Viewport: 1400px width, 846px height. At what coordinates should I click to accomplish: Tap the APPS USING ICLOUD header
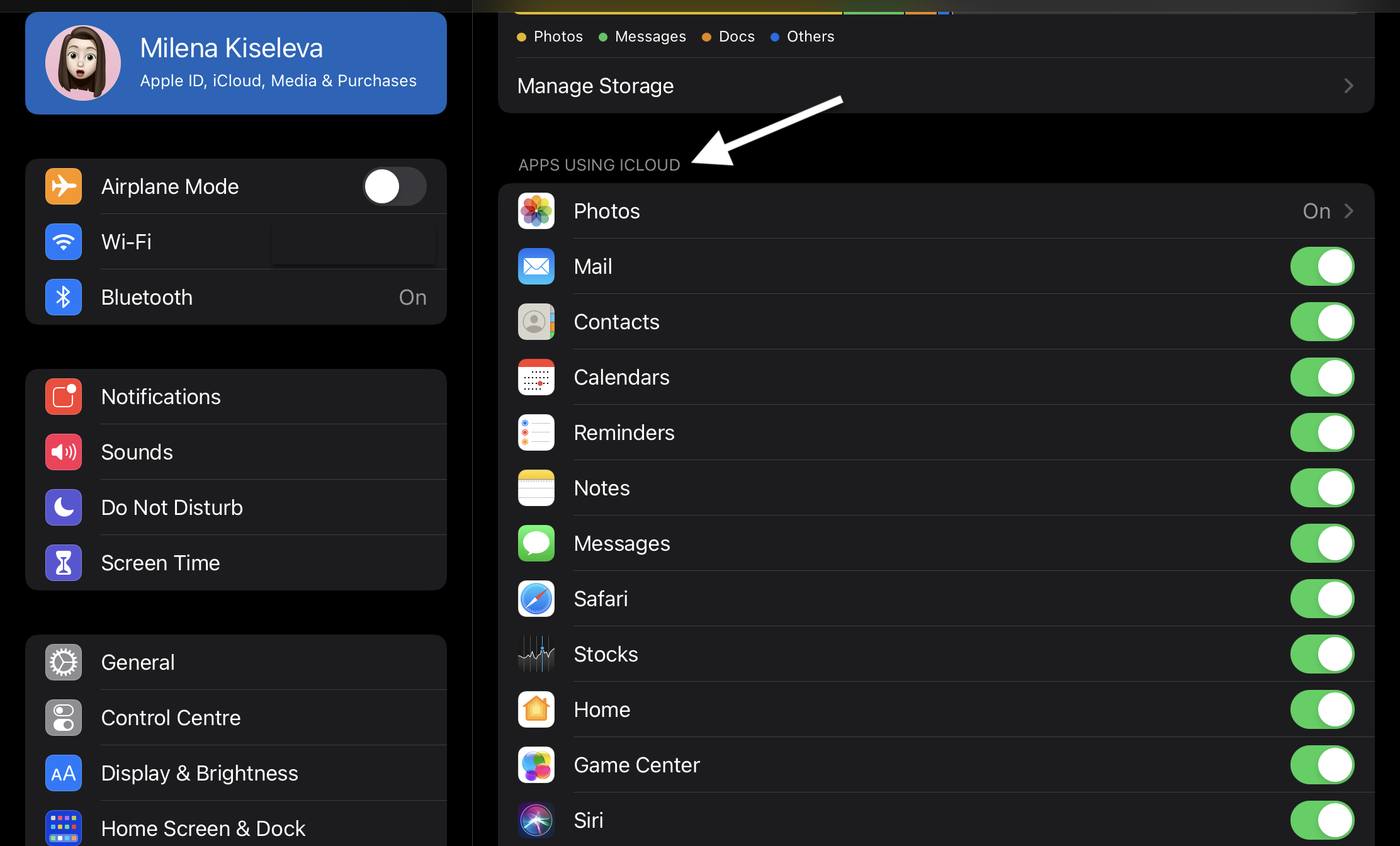point(599,165)
